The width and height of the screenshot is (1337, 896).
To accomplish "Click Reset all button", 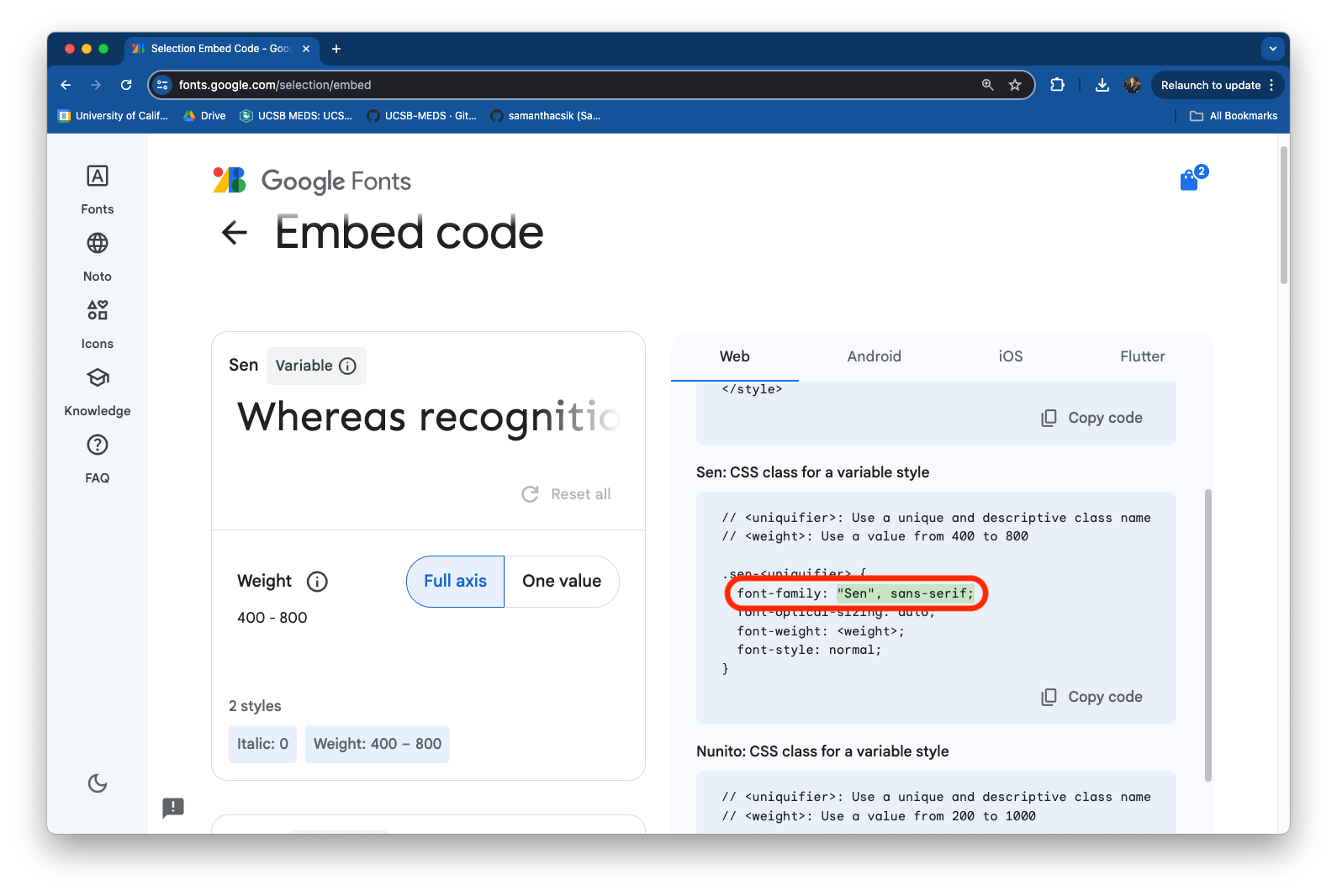I will [x=567, y=494].
